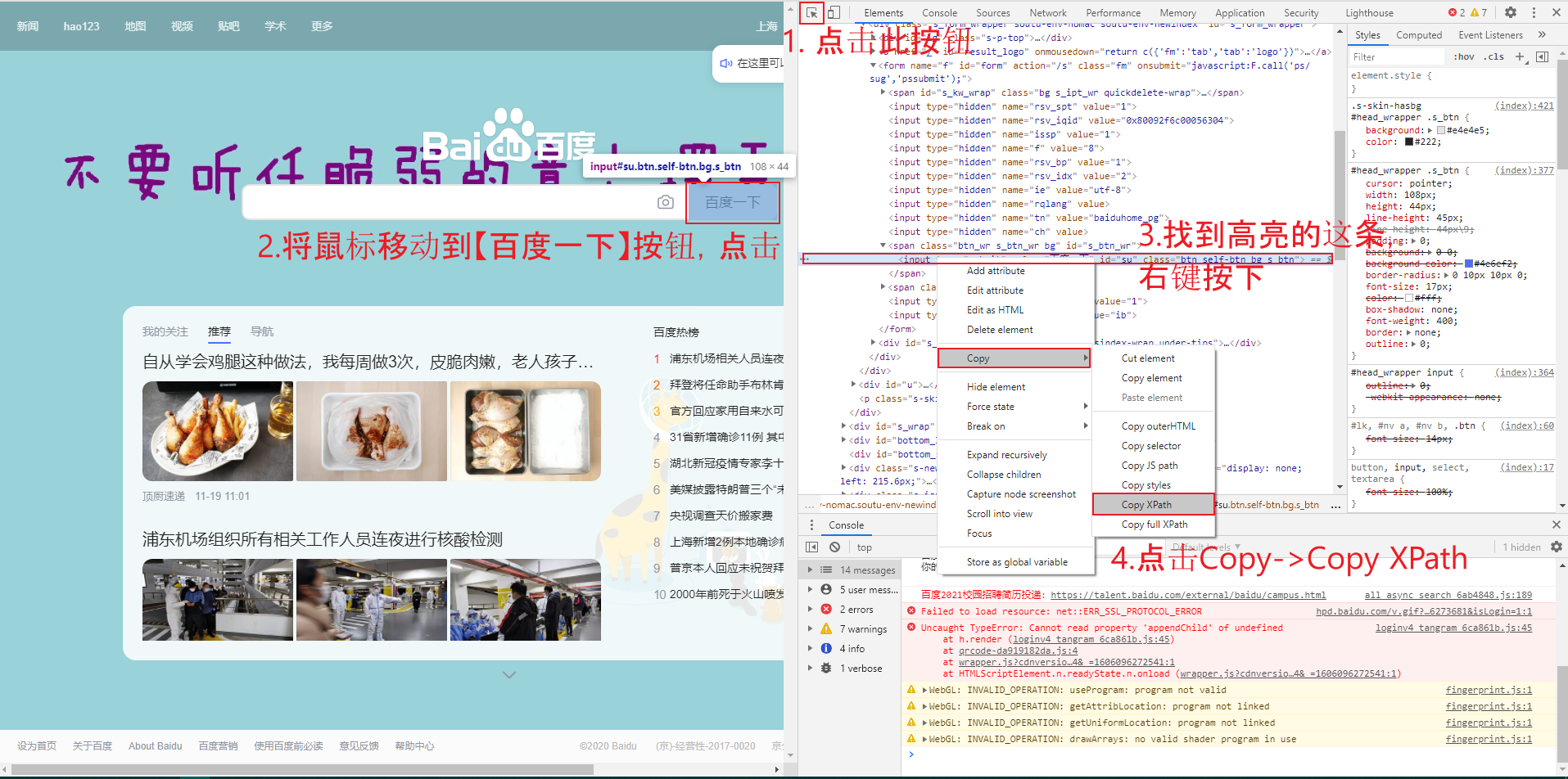The width and height of the screenshot is (1568, 779).
Task: Expand border-radius property arrow
Action: [x=1447, y=275]
